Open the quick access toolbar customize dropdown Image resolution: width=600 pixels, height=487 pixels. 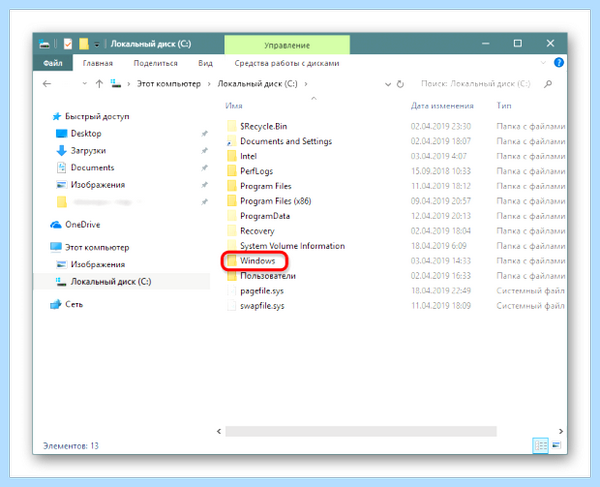[x=97, y=44]
